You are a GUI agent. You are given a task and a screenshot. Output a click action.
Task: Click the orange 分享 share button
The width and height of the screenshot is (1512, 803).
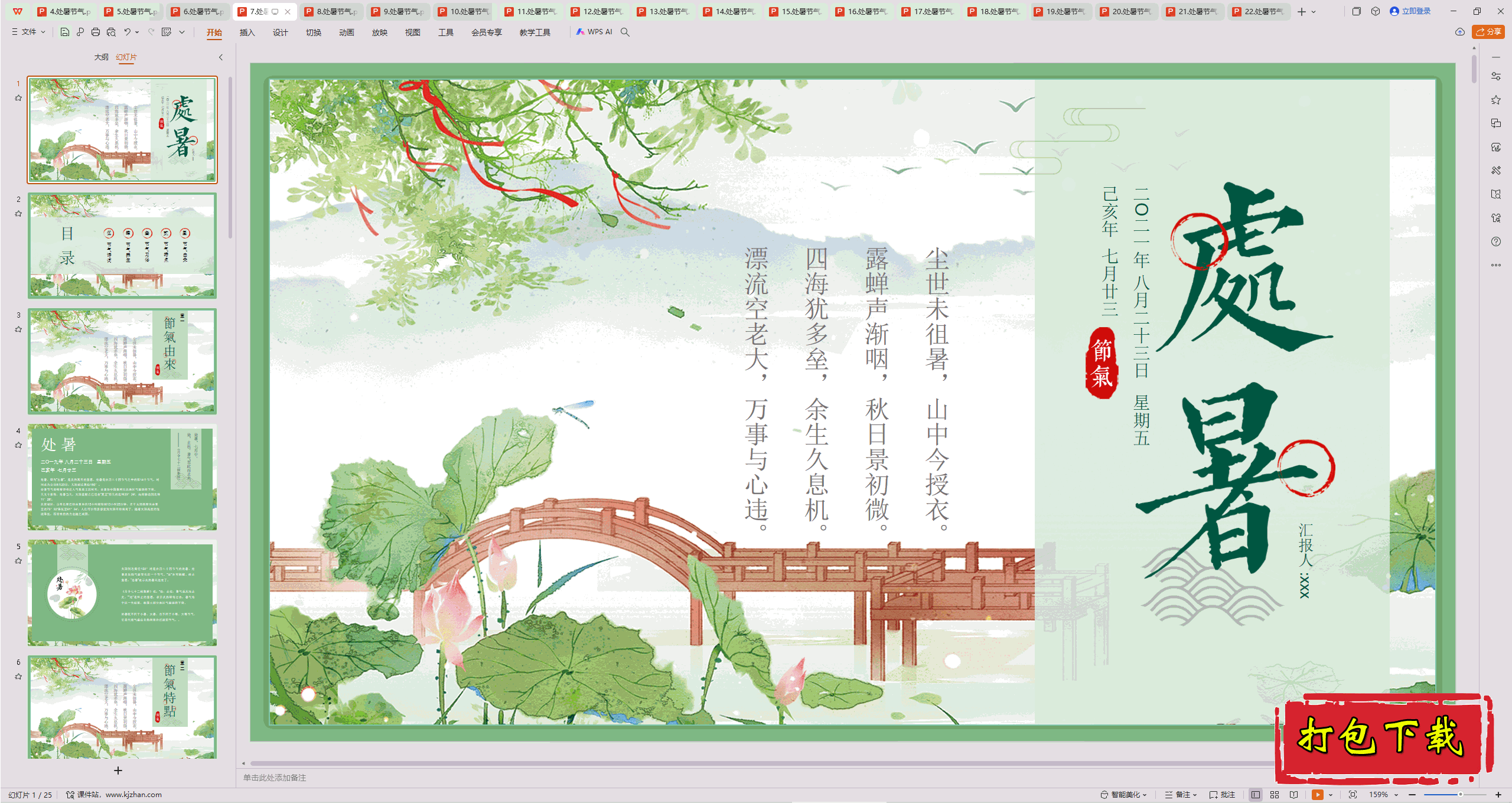(x=1488, y=32)
